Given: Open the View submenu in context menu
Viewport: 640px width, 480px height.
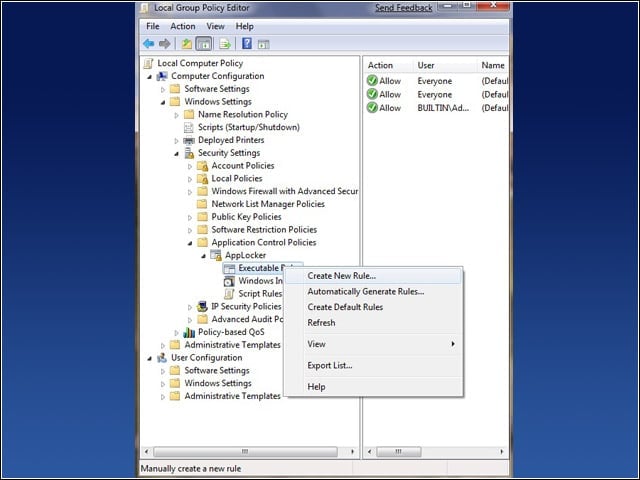Looking at the screenshot, I should (x=373, y=344).
